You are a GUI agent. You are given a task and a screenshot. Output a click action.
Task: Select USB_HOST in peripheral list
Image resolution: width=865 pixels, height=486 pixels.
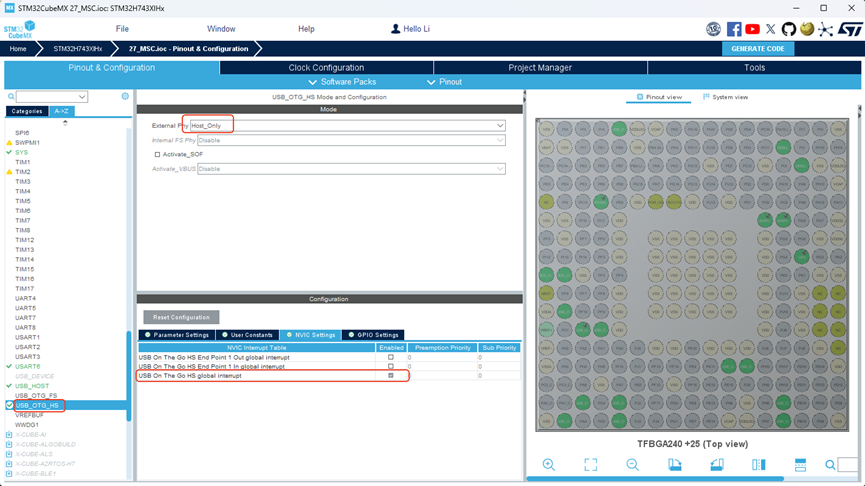click(32, 386)
